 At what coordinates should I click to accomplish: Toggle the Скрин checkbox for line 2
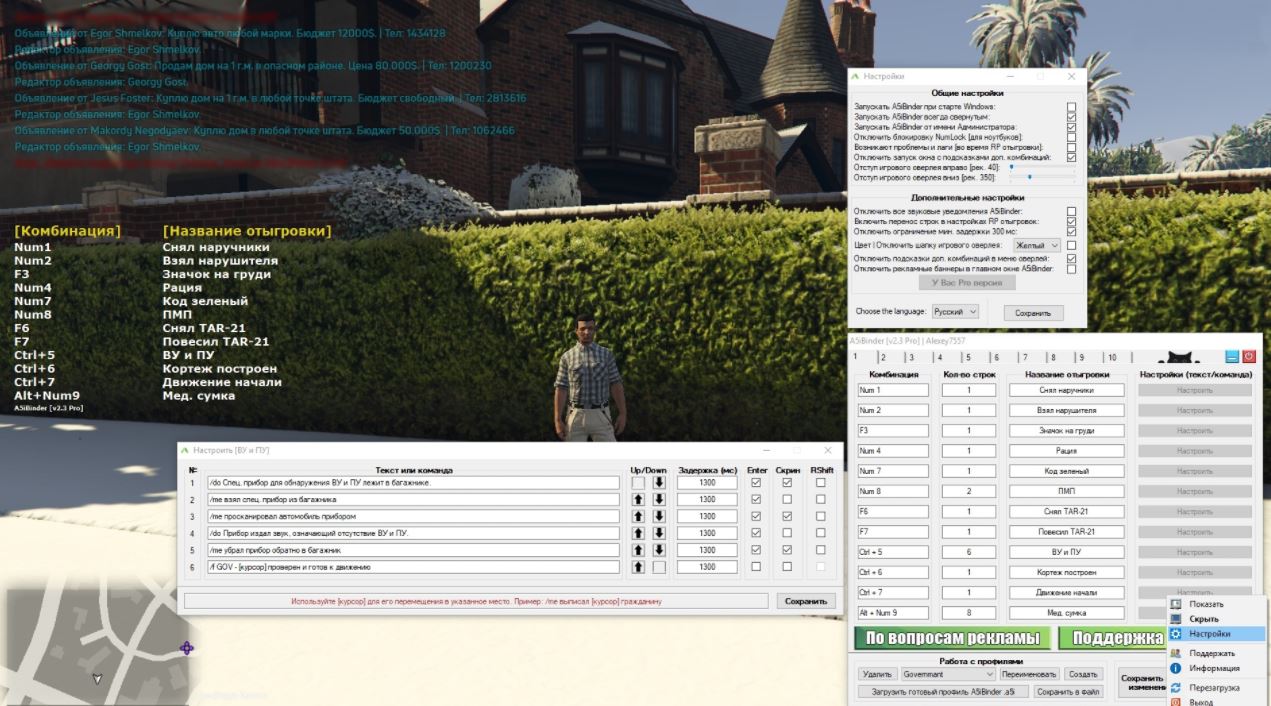click(x=787, y=500)
